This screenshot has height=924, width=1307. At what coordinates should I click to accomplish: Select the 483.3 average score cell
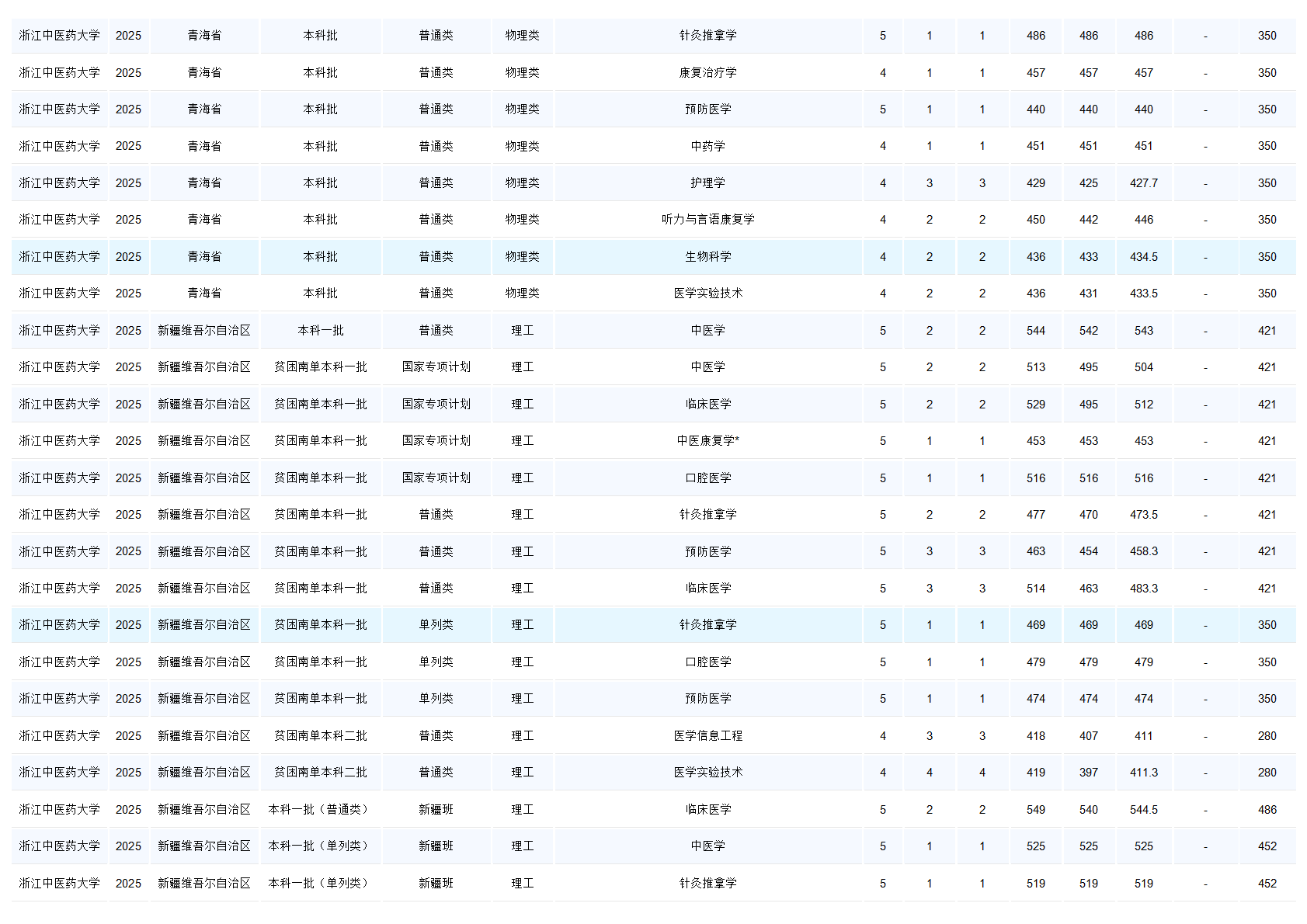(1143, 589)
